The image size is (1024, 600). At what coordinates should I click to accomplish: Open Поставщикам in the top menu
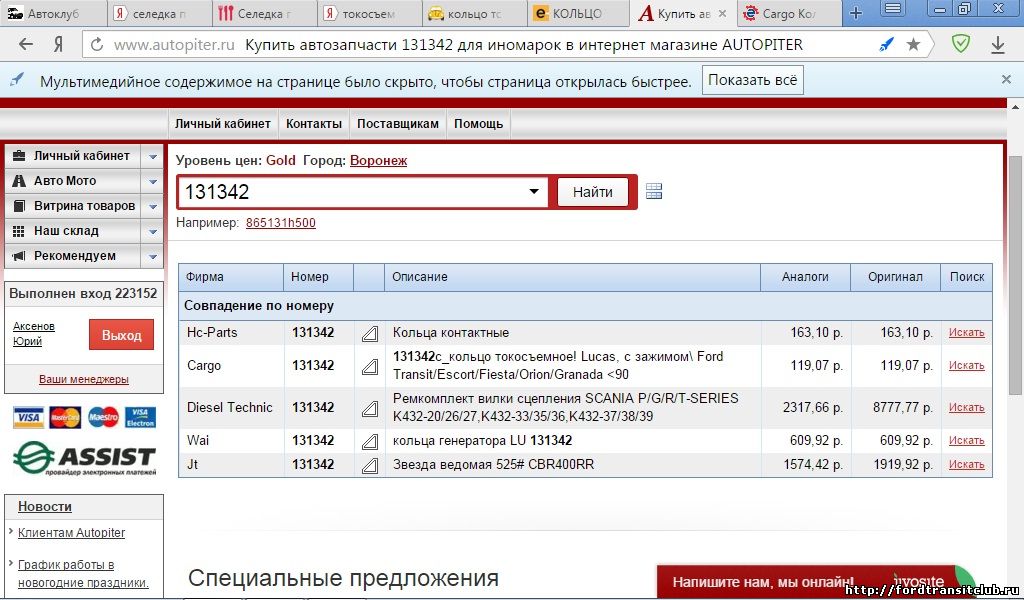[398, 123]
